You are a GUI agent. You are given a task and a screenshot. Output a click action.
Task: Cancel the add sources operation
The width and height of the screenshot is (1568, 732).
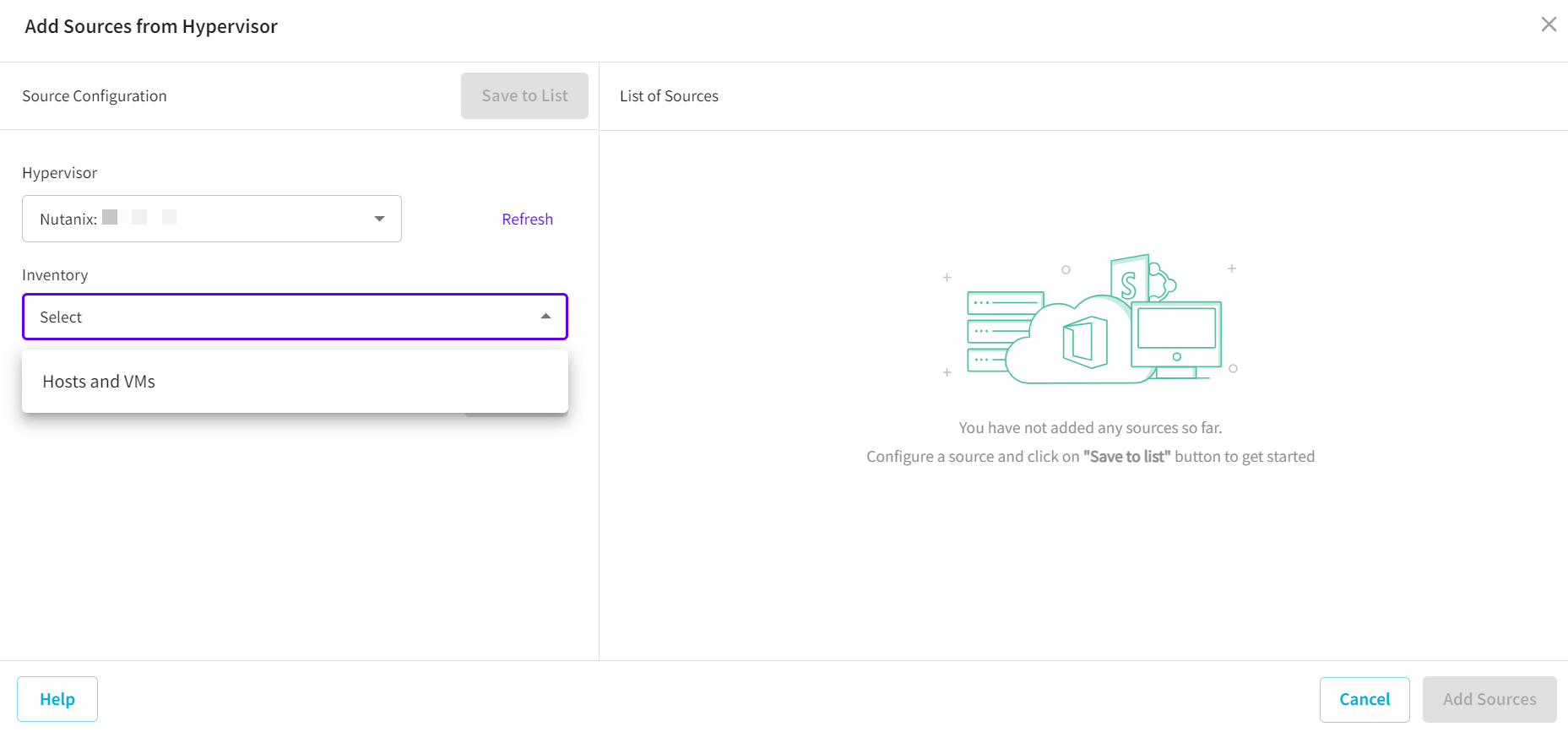click(1364, 699)
